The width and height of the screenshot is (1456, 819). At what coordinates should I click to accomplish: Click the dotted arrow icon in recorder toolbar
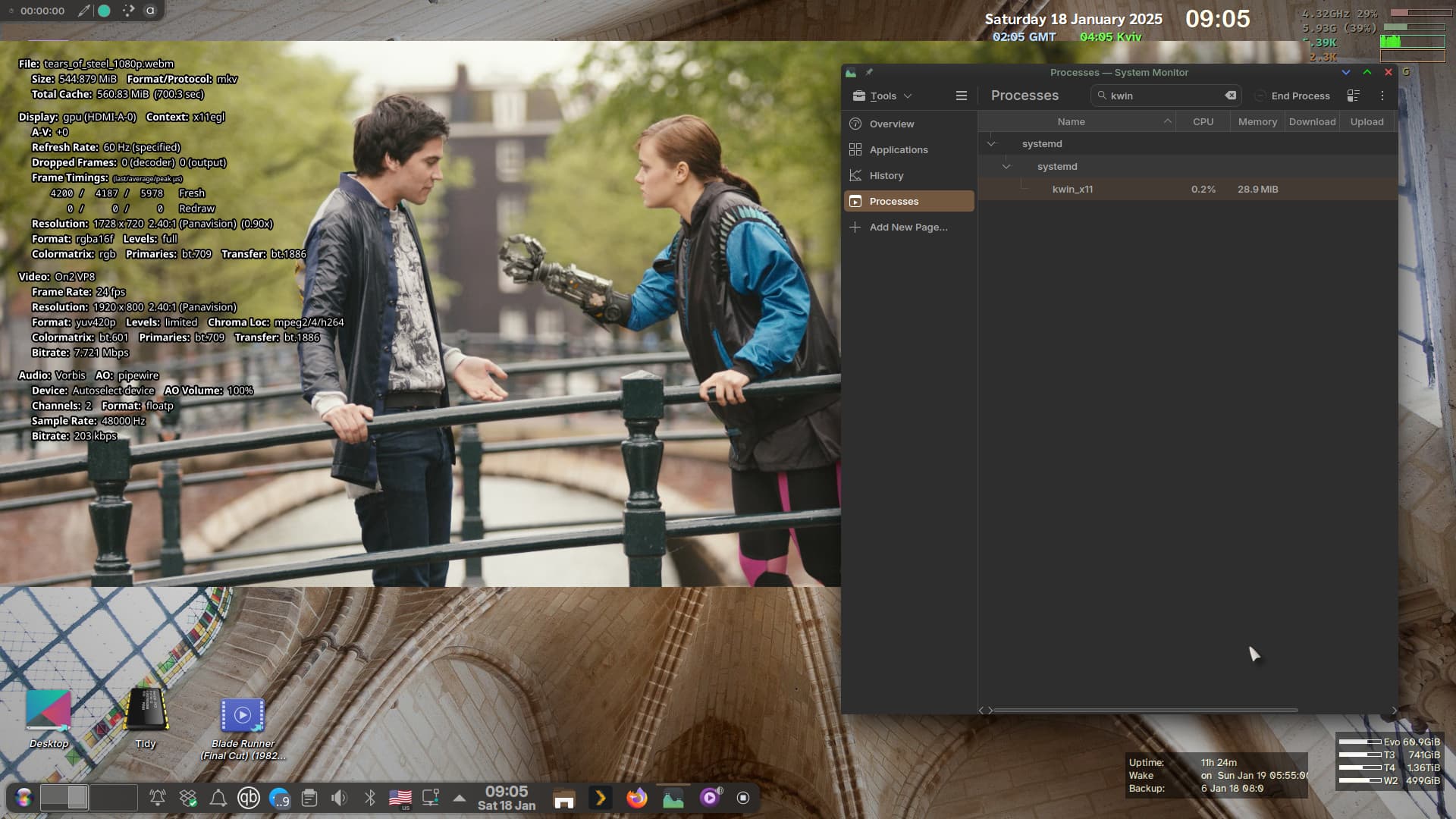coord(128,11)
